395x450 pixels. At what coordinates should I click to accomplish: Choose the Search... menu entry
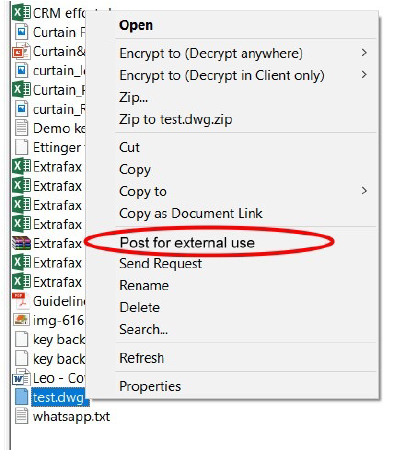point(144,330)
